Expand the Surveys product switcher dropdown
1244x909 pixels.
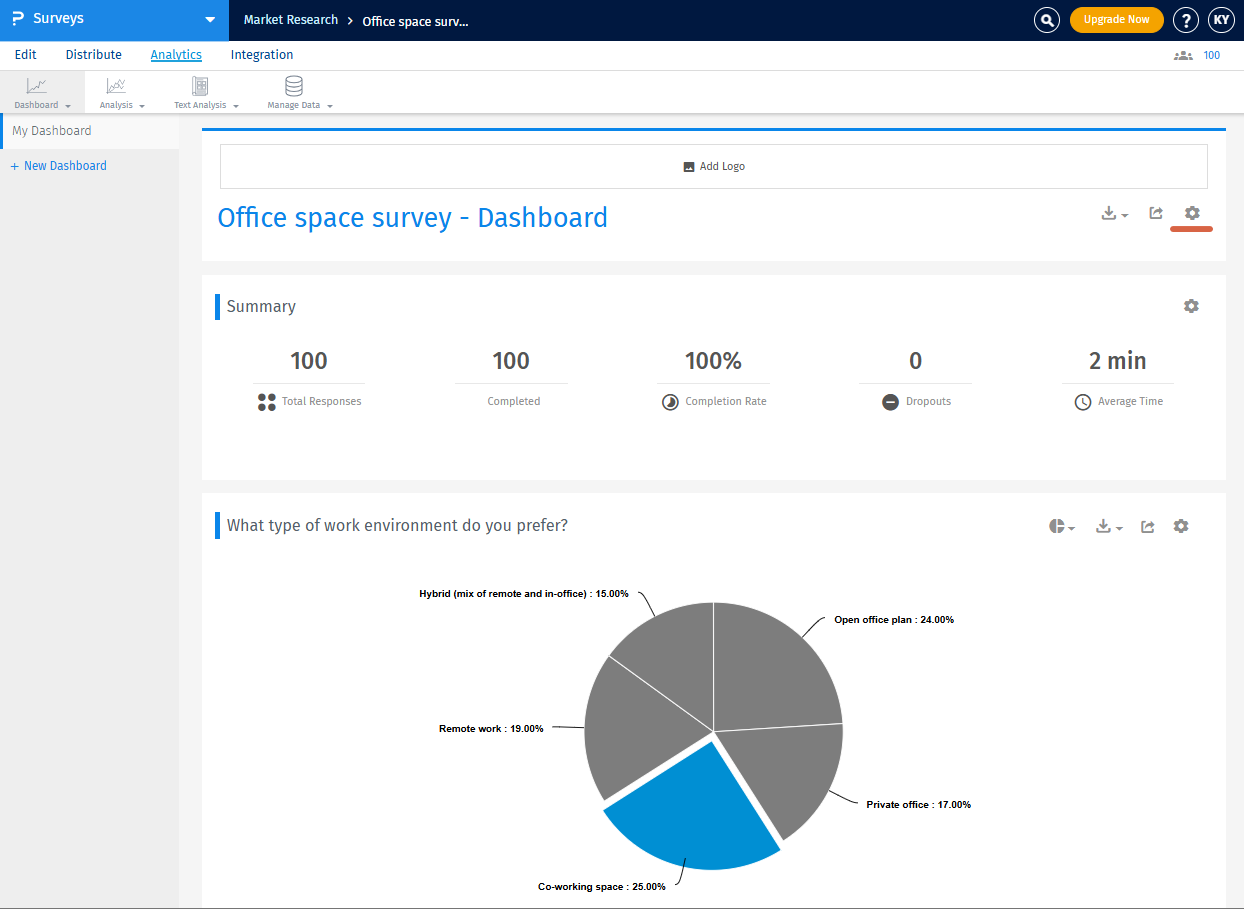(x=210, y=19)
